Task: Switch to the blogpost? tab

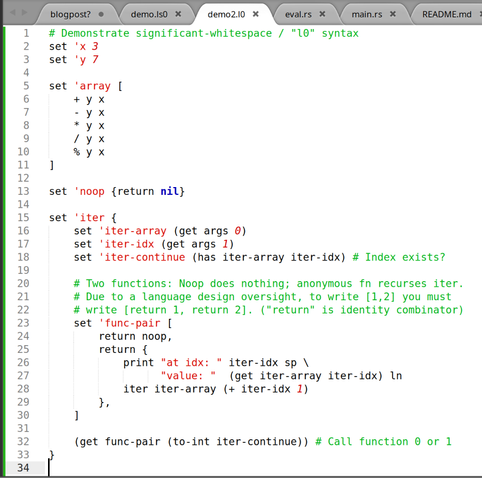Action: click(x=70, y=14)
